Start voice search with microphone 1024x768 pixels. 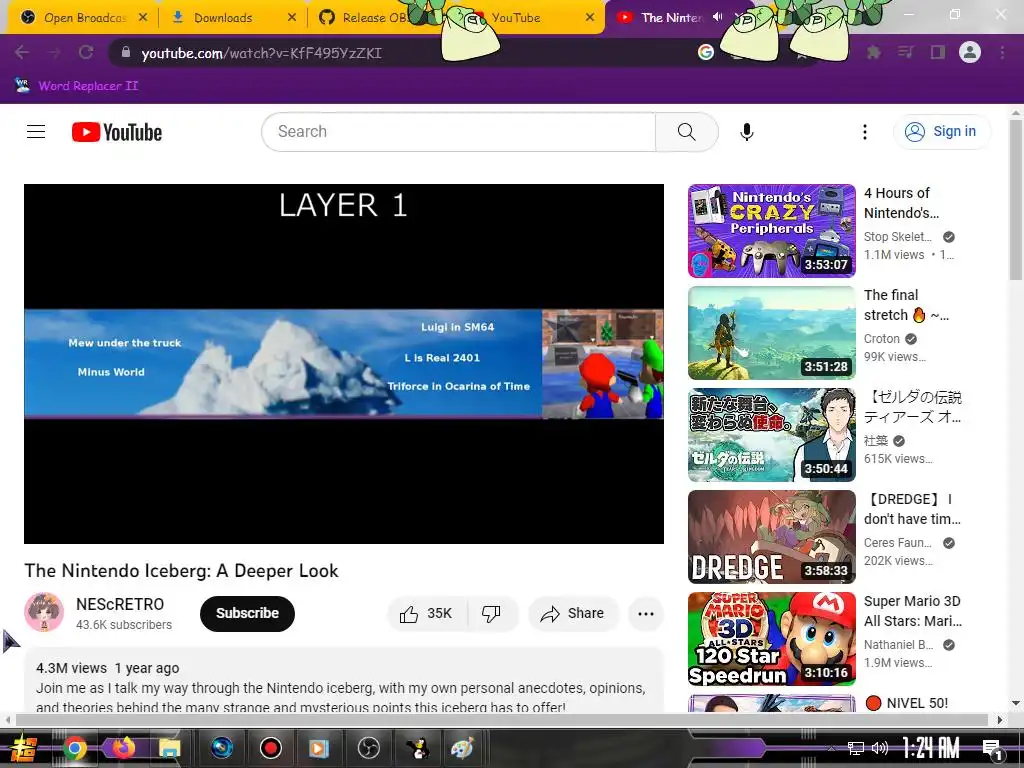coord(746,132)
